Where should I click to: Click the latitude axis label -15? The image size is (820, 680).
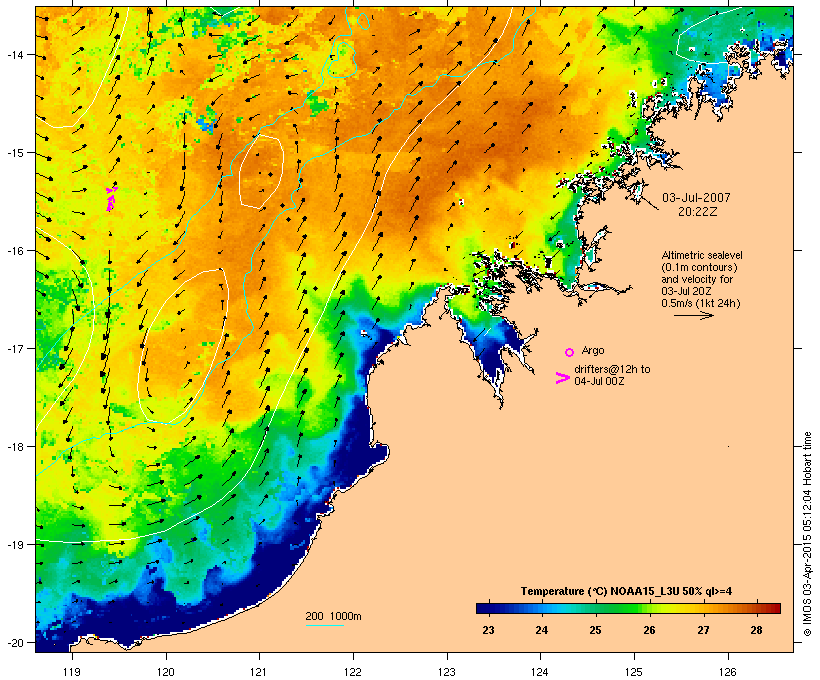[14, 153]
